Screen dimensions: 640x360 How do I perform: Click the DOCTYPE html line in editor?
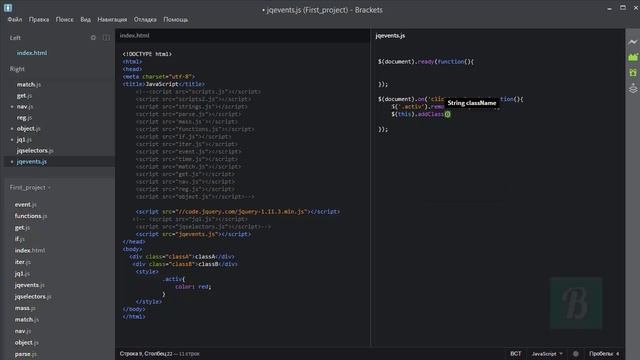(147, 54)
